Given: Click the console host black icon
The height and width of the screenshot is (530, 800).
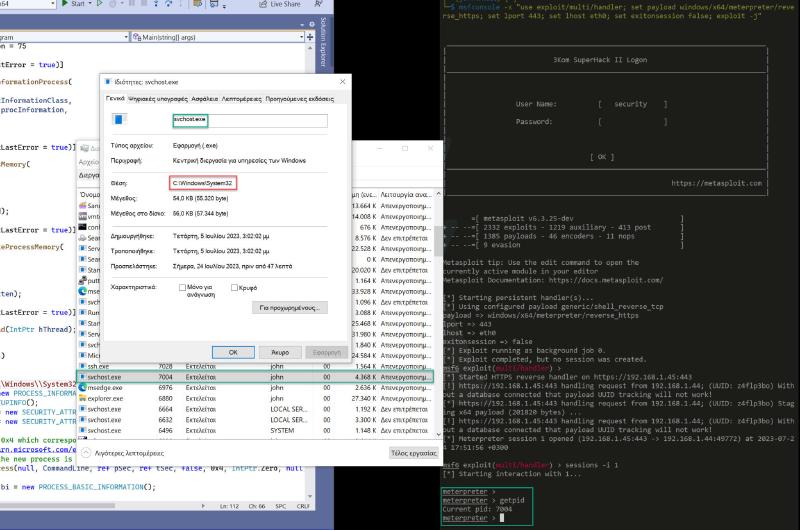Looking at the screenshot, I should (83, 227).
